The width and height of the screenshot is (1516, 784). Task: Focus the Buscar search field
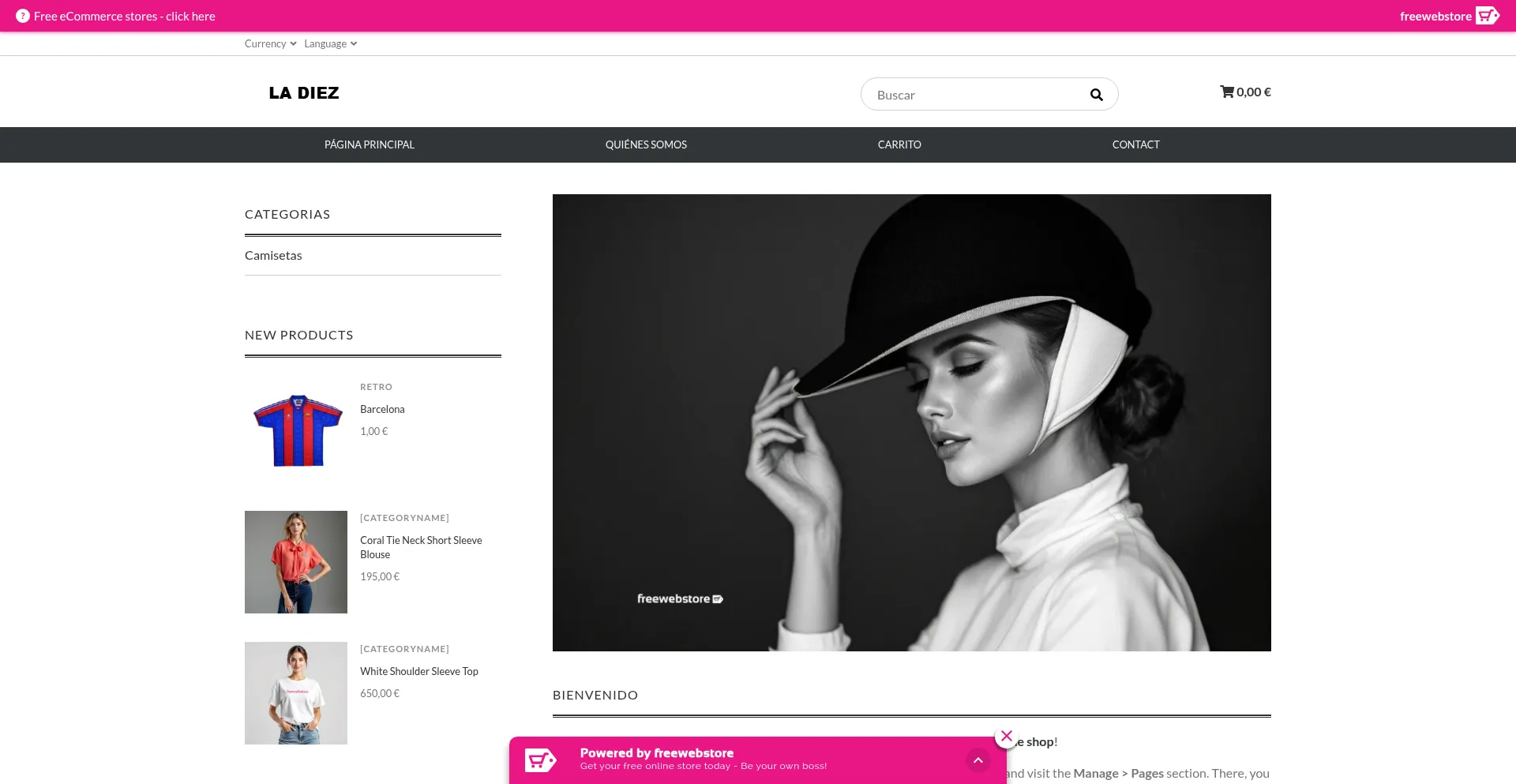[975, 95]
